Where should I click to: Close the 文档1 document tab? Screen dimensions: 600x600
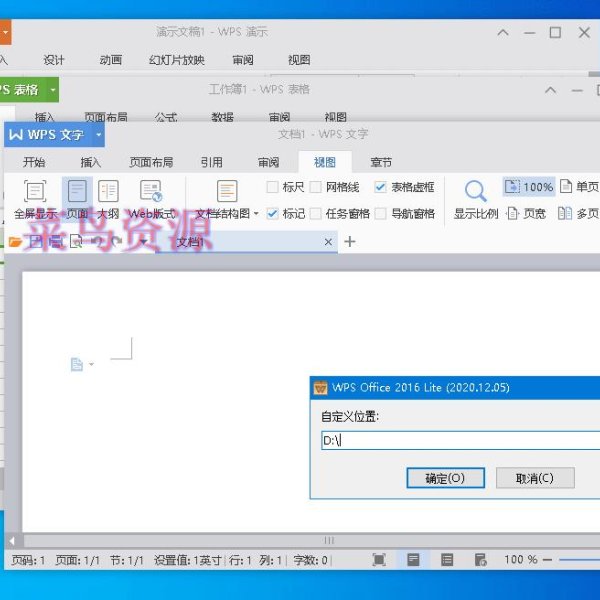point(328,242)
